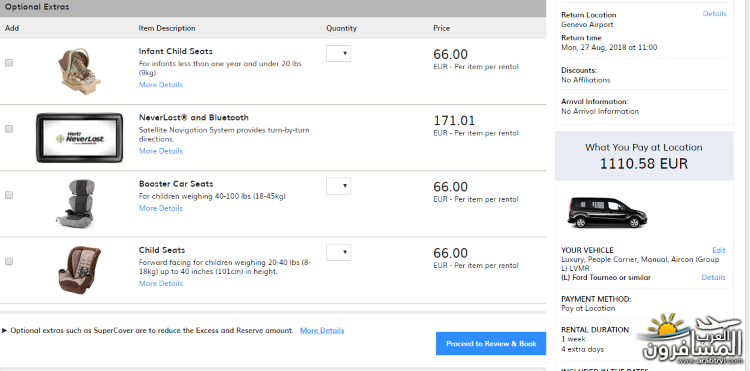Viewport: 750px width, 371px height.
Task: Click the infant child seat product image
Action: click(79, 71)
